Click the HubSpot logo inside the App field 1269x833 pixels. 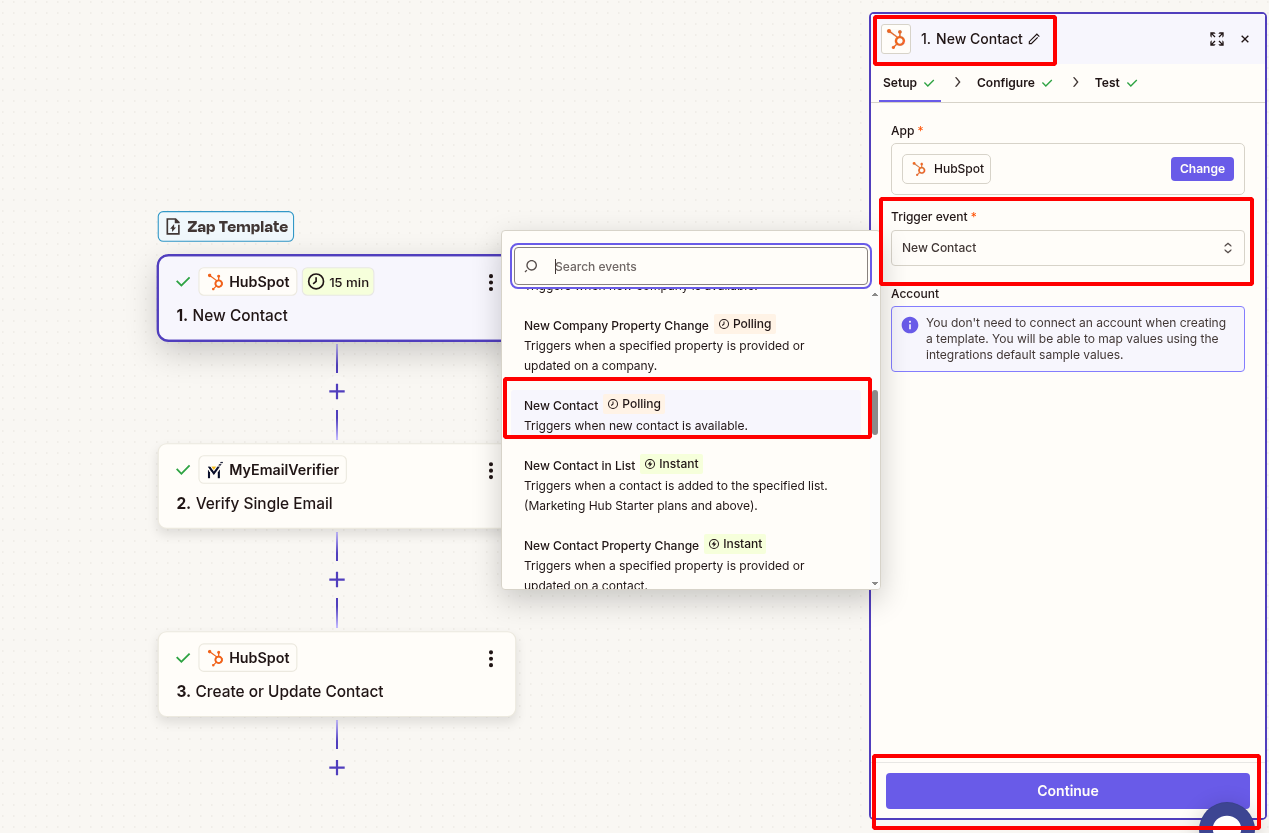pyautogui.click(x=922, y=168)
